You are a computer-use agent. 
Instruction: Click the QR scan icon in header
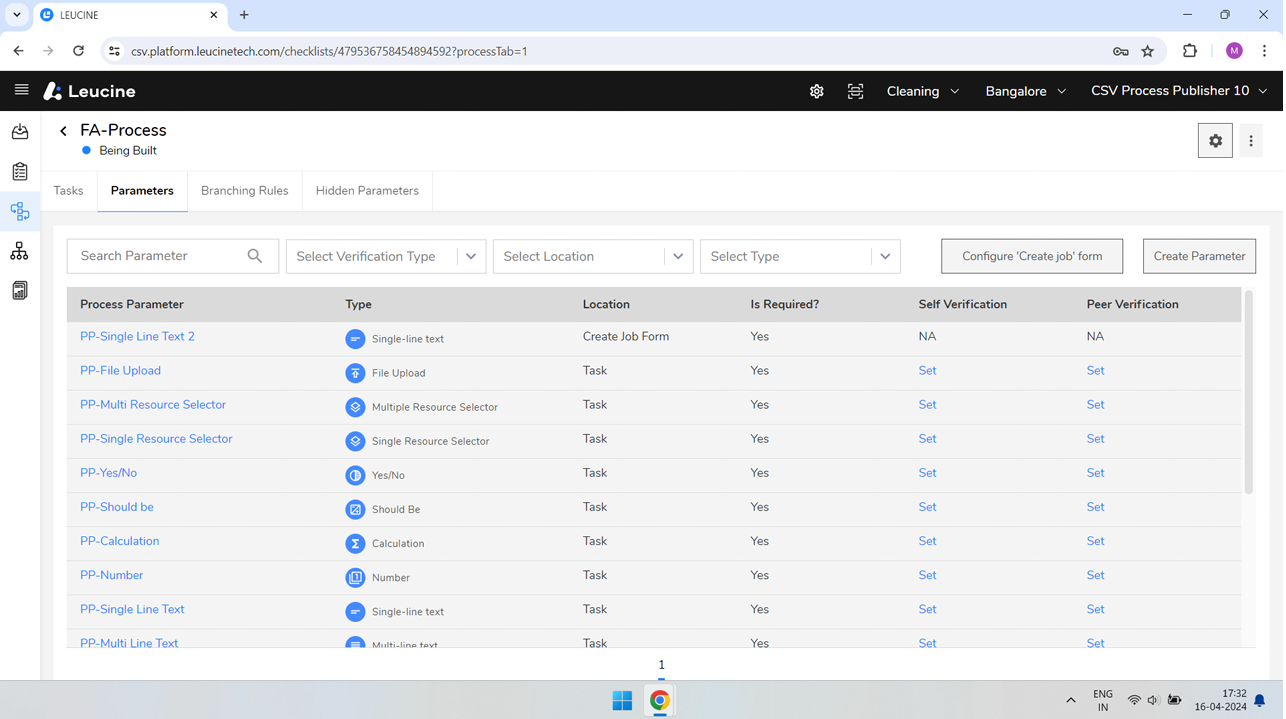tap(855, 91)
